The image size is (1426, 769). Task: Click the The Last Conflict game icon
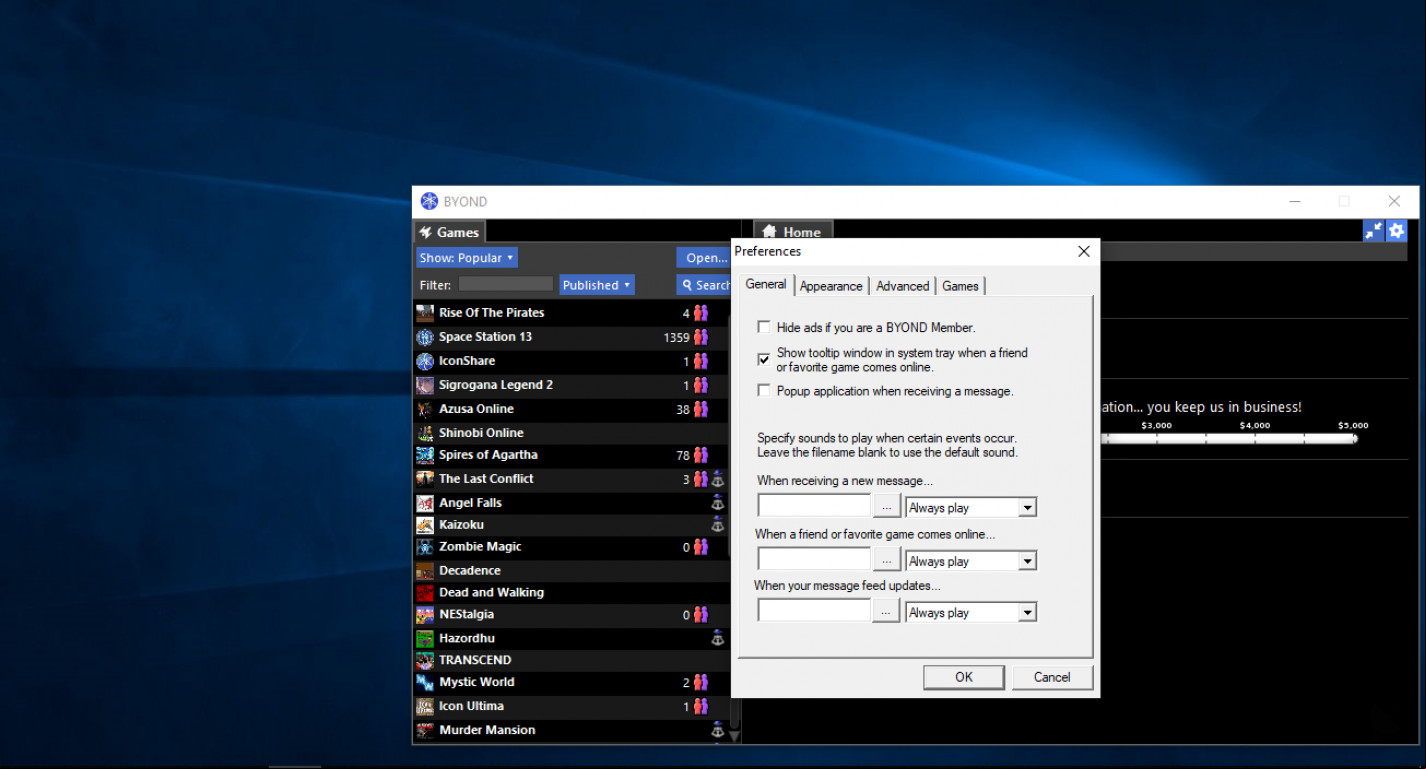click(425, 479)
